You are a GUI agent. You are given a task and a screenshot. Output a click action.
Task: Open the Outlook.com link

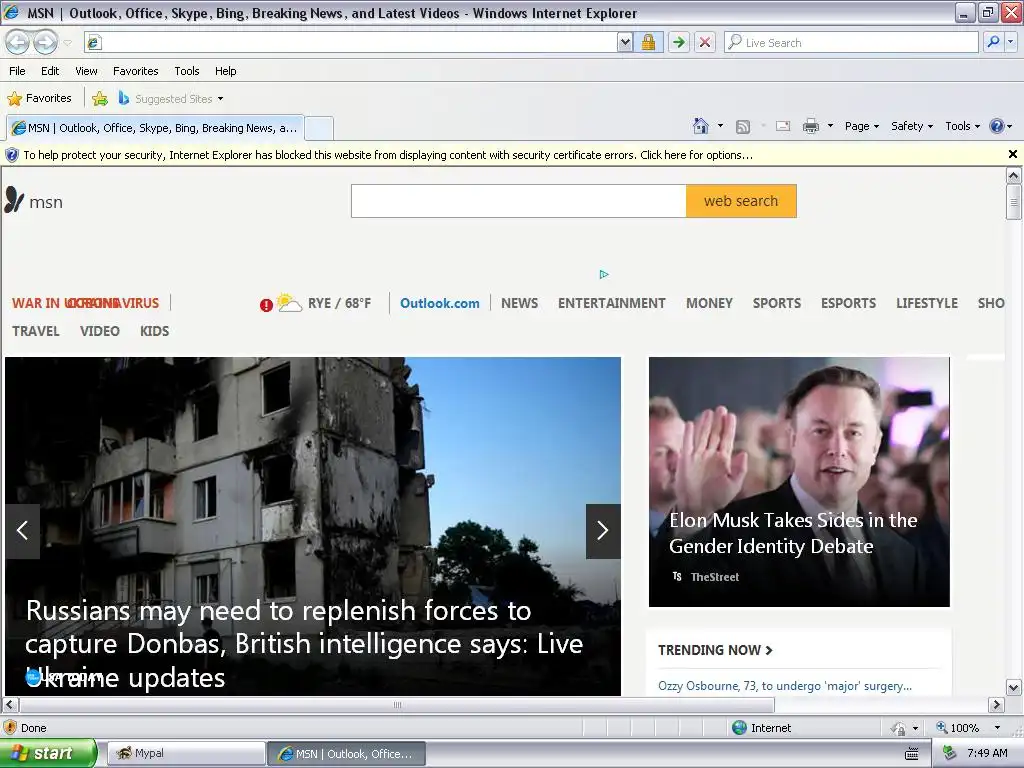tap(440, 303)
